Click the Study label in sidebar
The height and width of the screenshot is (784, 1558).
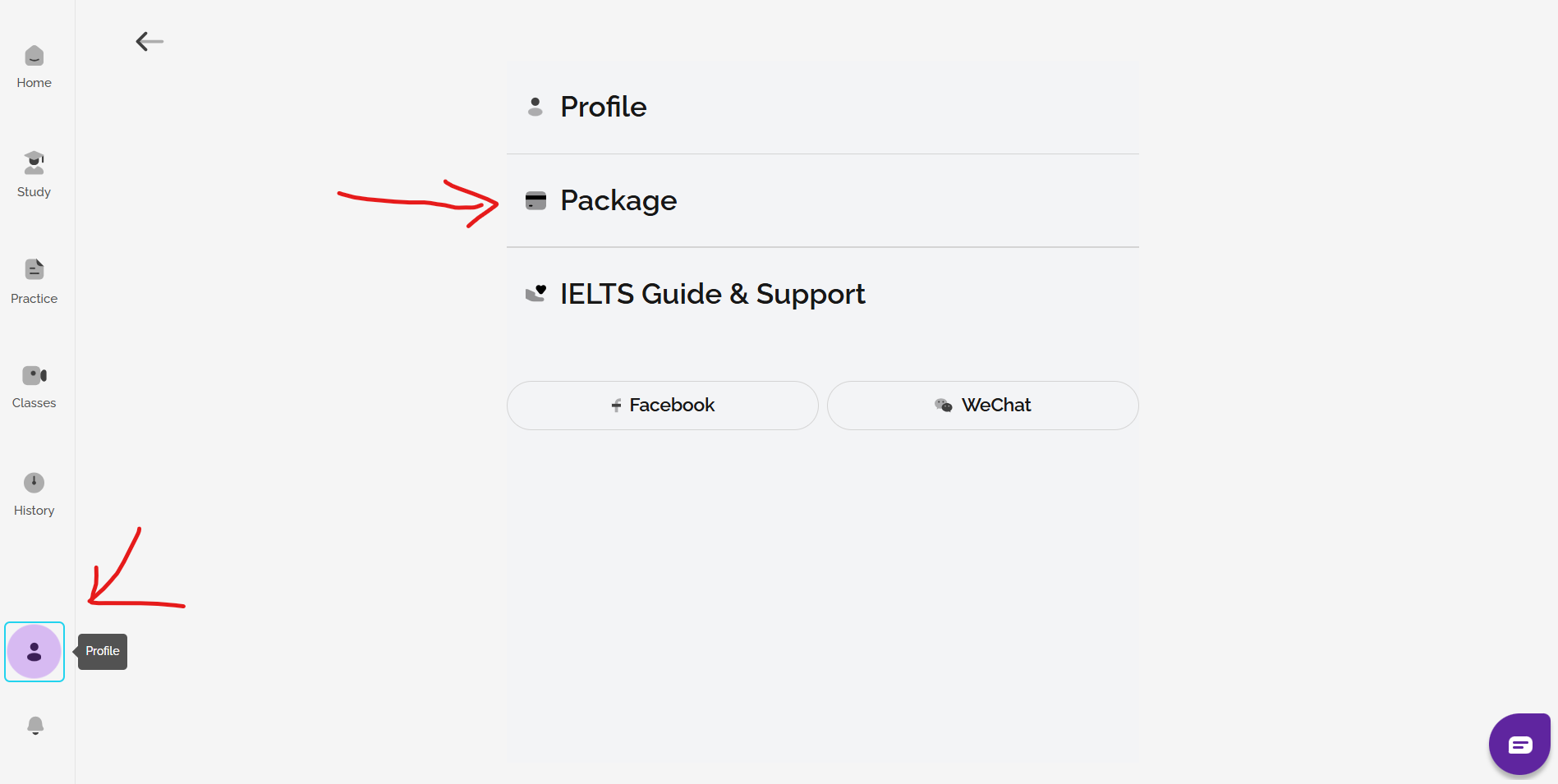34,192
